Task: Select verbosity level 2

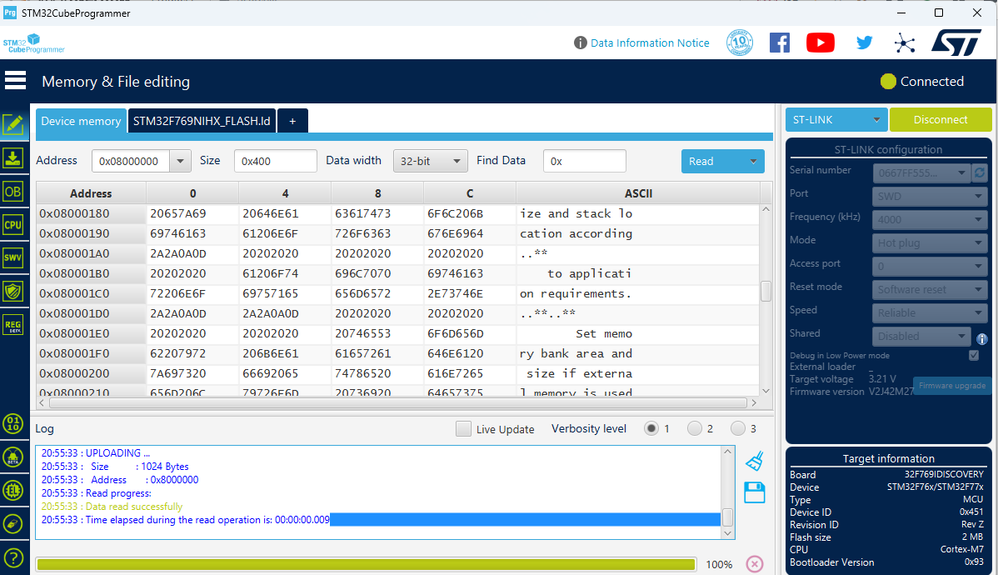Action: pos(694,429)
